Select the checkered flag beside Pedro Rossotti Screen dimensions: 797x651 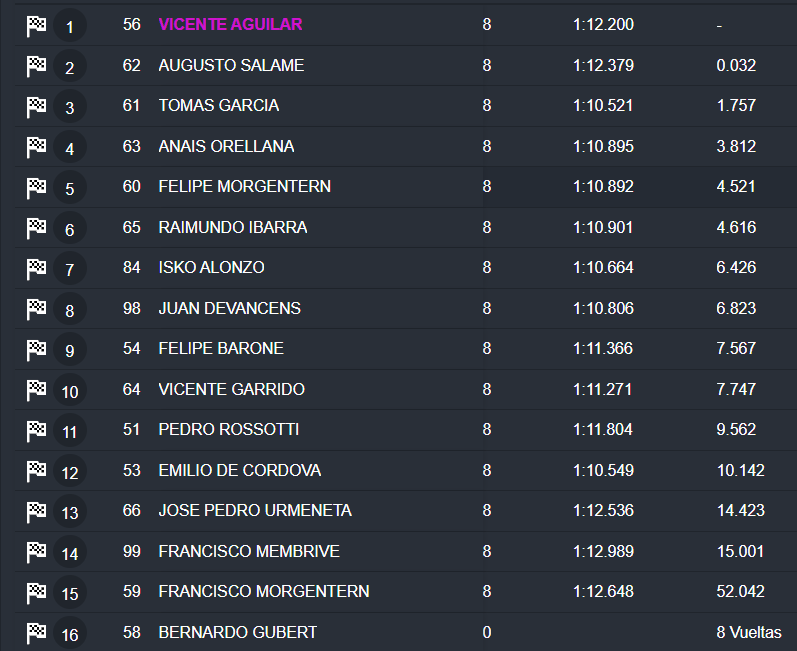click(36, 430)
